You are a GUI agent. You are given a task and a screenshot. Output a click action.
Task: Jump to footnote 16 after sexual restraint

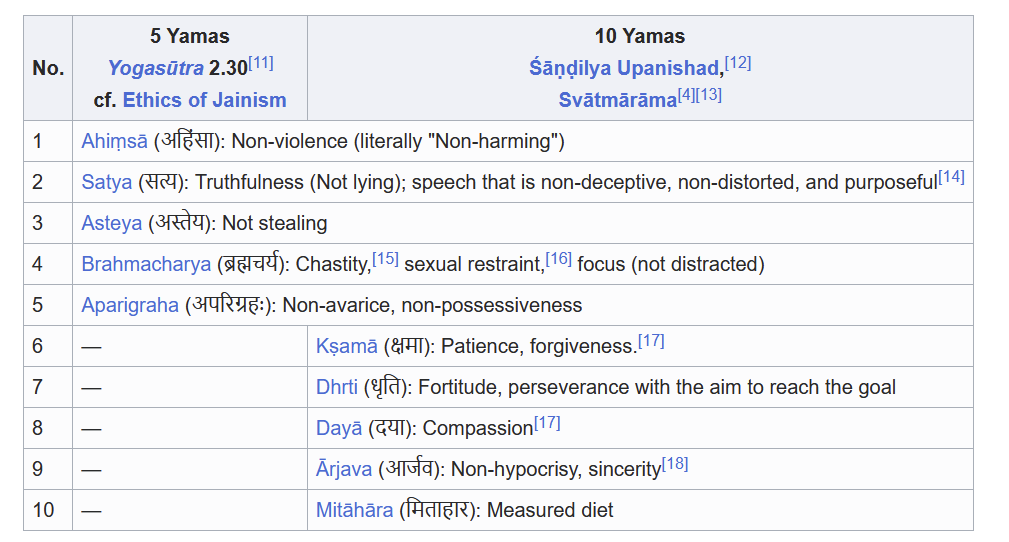pos(559,259)
